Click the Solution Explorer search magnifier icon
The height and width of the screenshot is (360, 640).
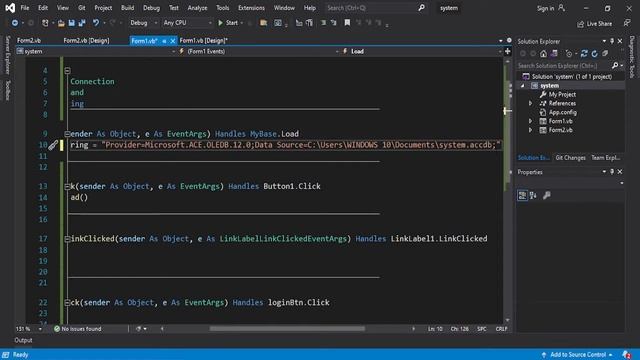coord(615,65)
